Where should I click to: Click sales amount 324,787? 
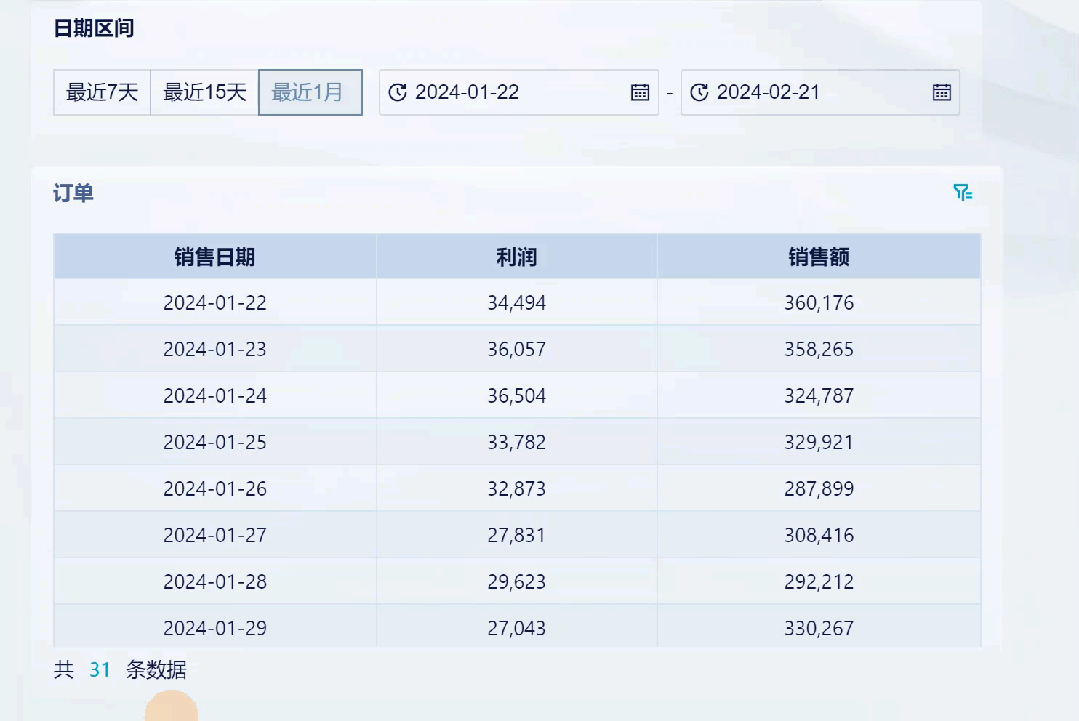819,396
